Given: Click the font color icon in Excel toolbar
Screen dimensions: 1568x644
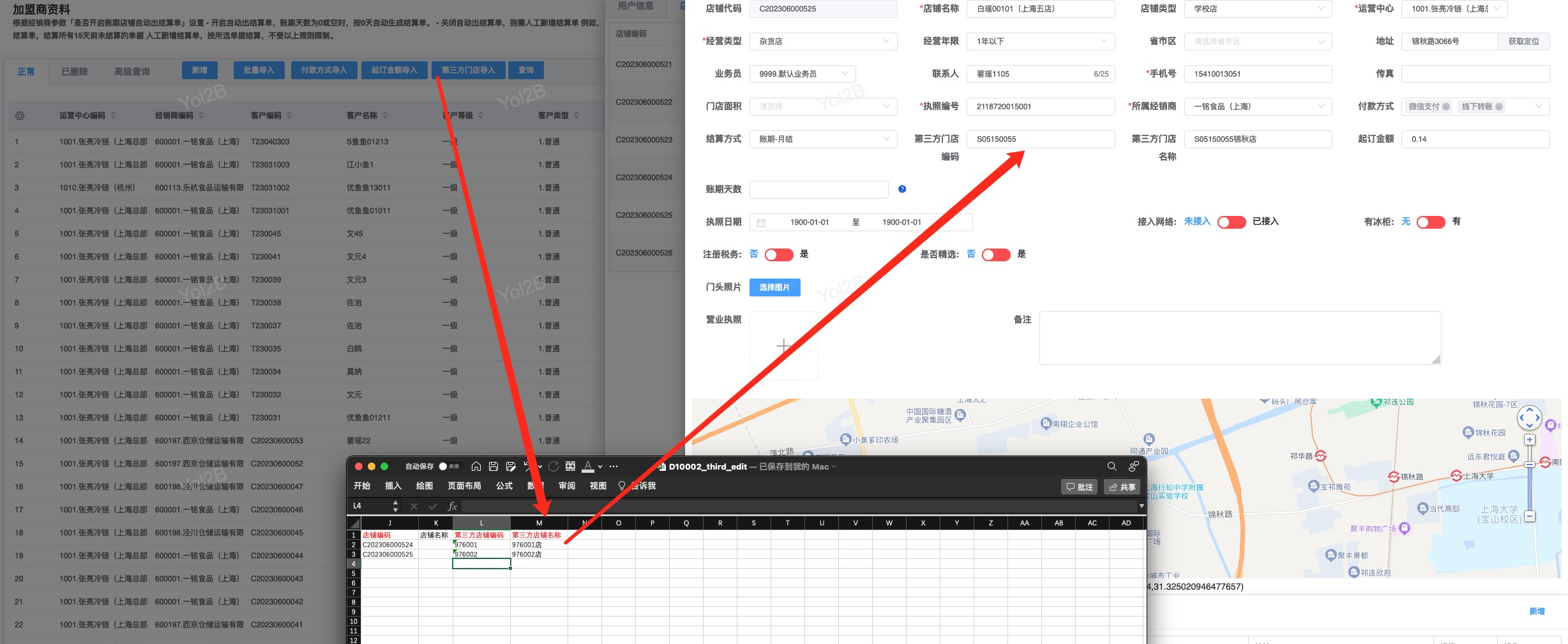Looking at the screenshot, I should pos(589,466).
